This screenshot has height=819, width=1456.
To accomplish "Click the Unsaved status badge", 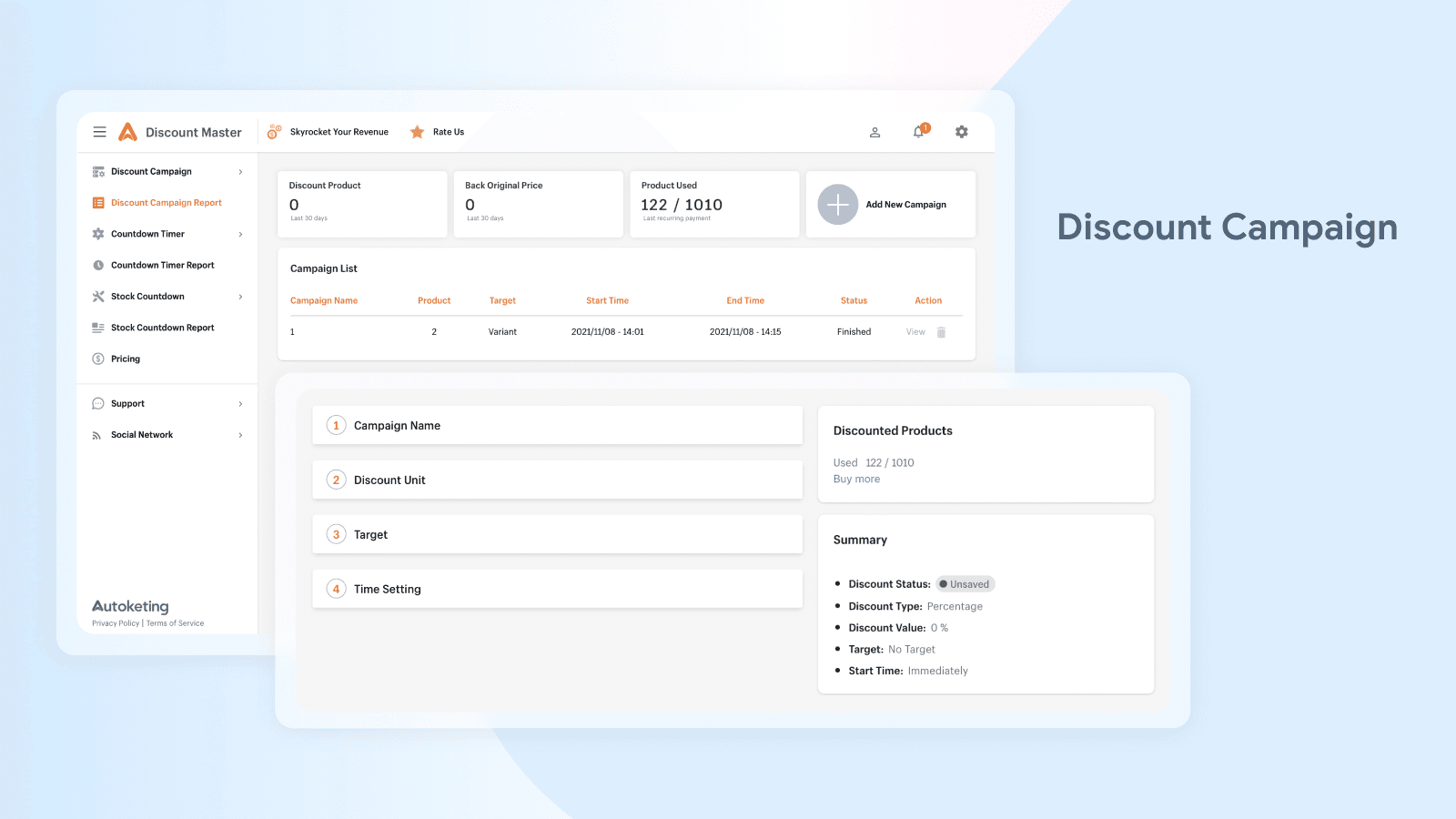I will point(966,584).
